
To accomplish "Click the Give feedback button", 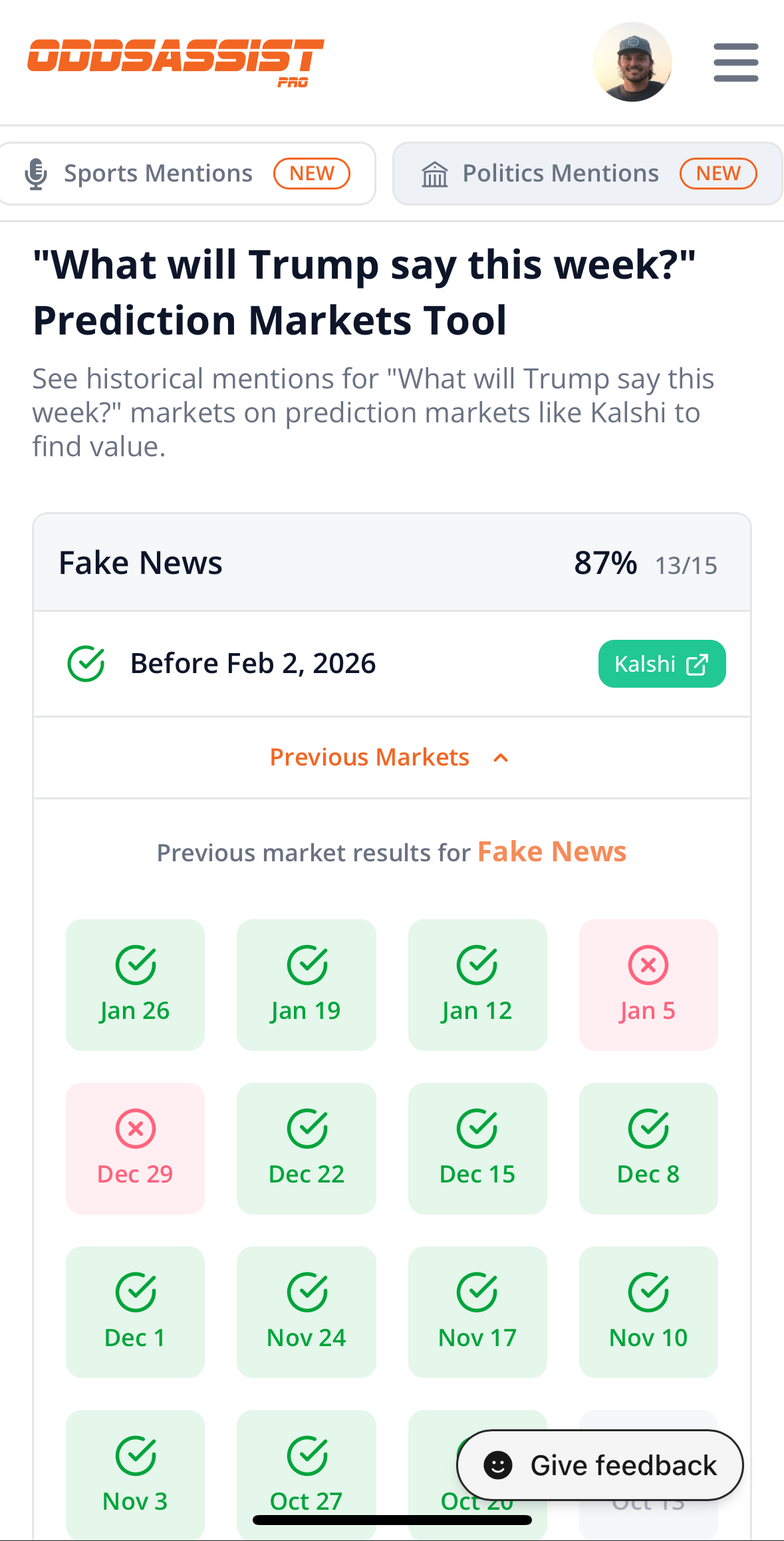I will 600,1465.
